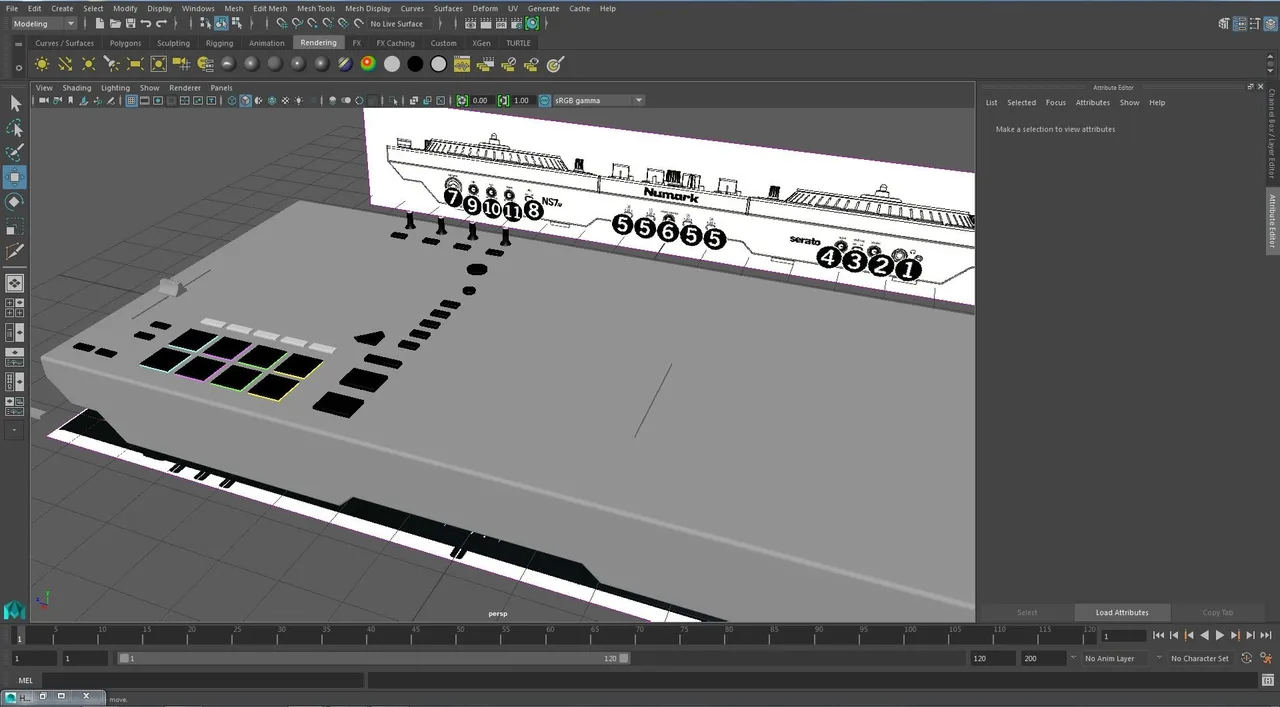Image resolution: width=1280 pixels, height=707 pixels.
Task: Switch to the Polygons shelf tab
Action: point(125,43)
